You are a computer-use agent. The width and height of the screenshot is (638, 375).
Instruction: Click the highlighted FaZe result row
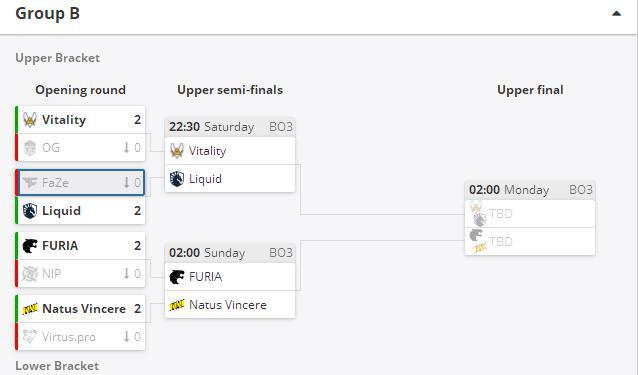point(81,183)
